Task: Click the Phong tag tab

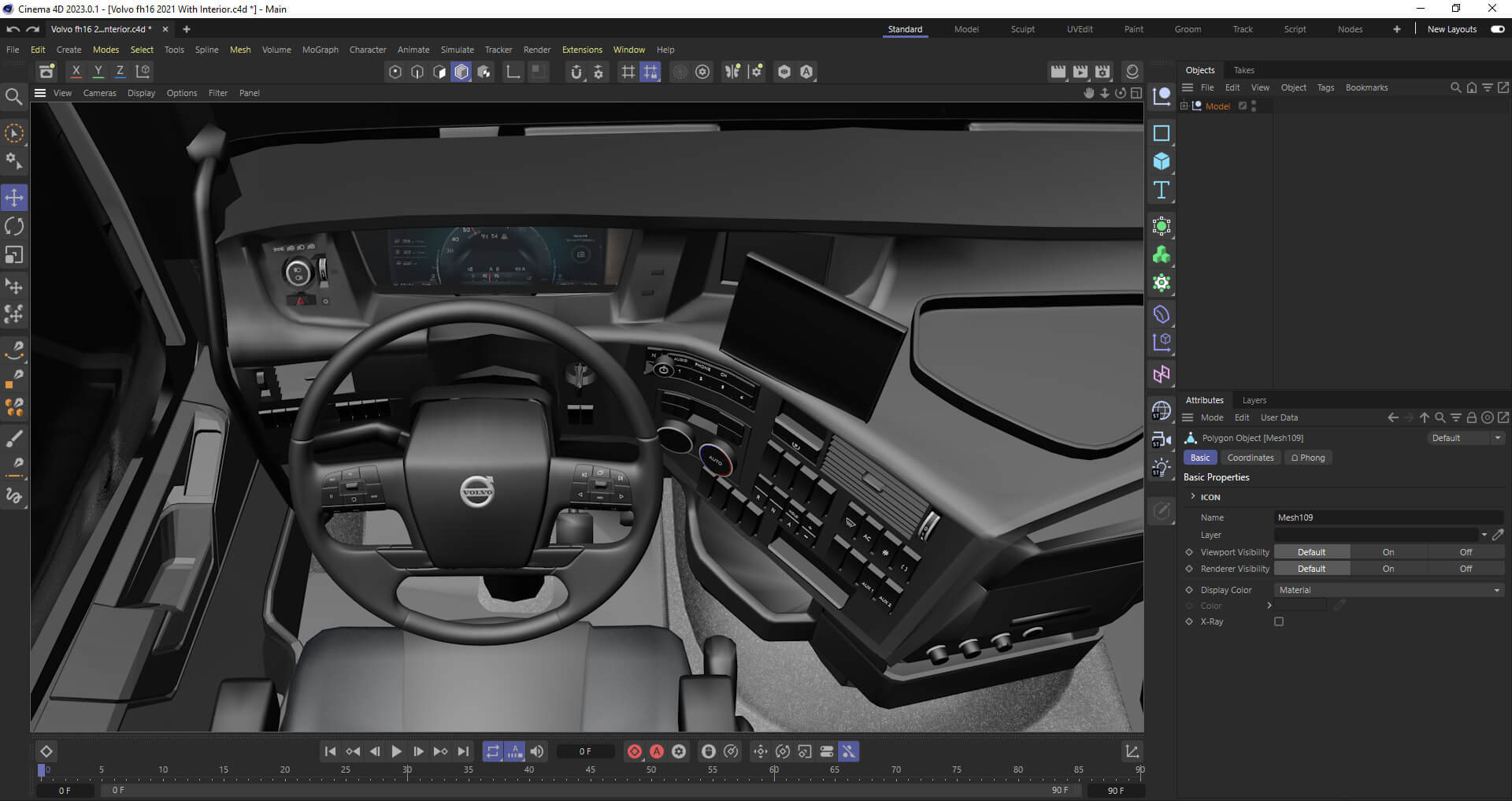Action: tap(1307, 458)
